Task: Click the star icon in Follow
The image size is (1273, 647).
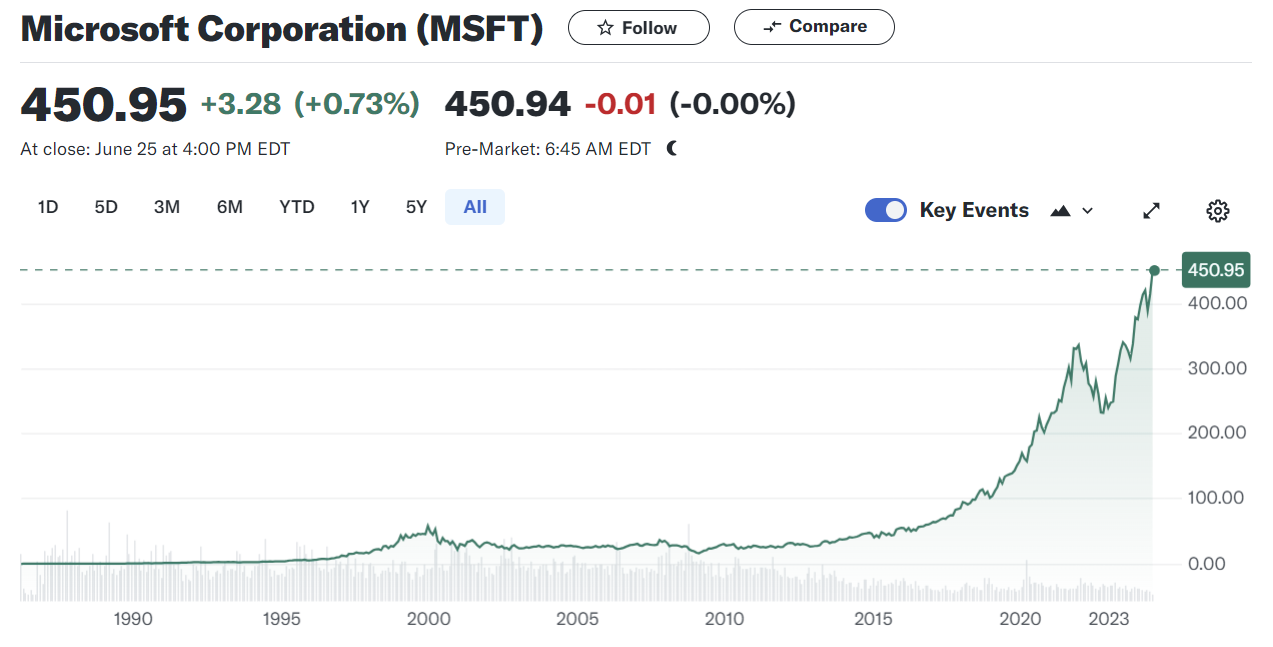Action: click(605, 28)
